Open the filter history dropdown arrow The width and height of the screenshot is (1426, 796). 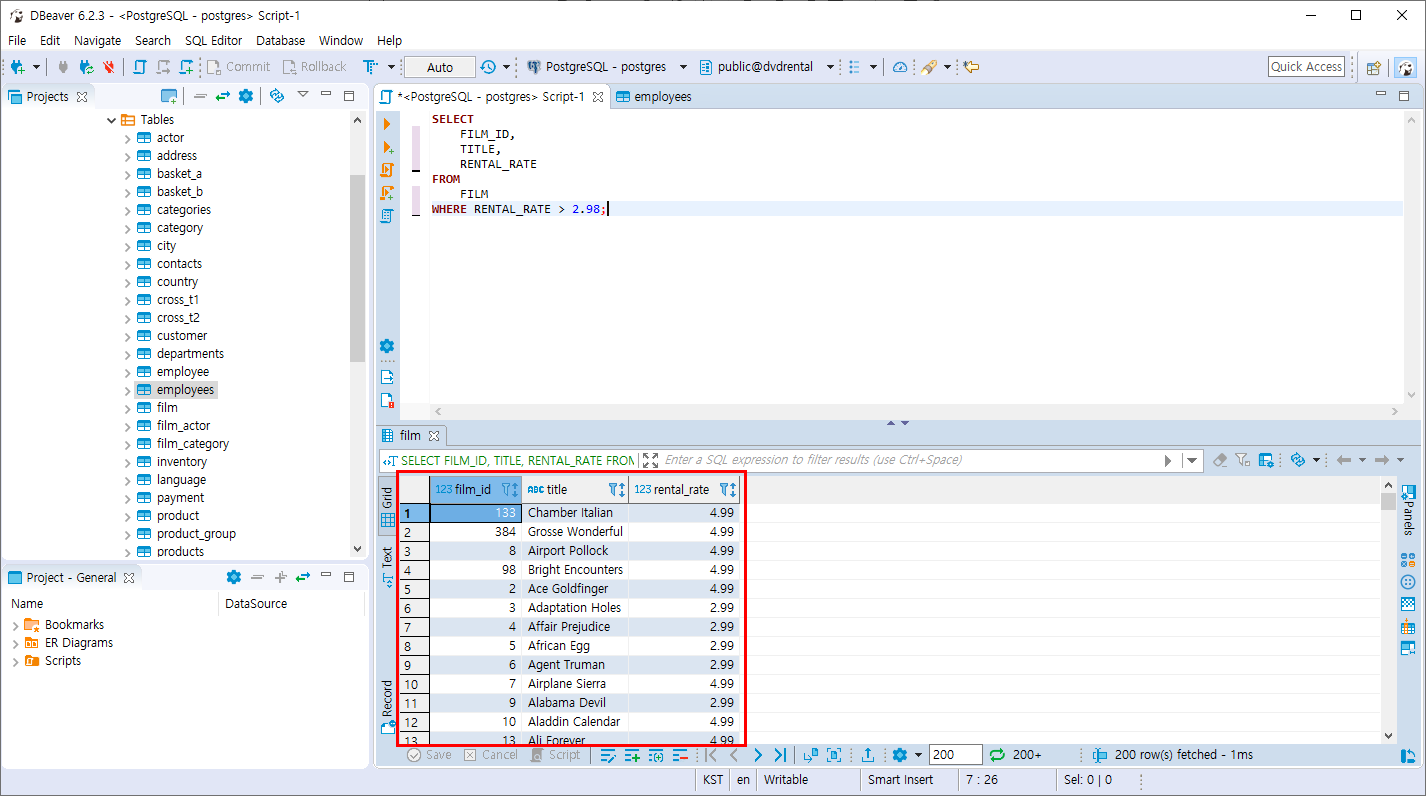[x=1191, y=460]
